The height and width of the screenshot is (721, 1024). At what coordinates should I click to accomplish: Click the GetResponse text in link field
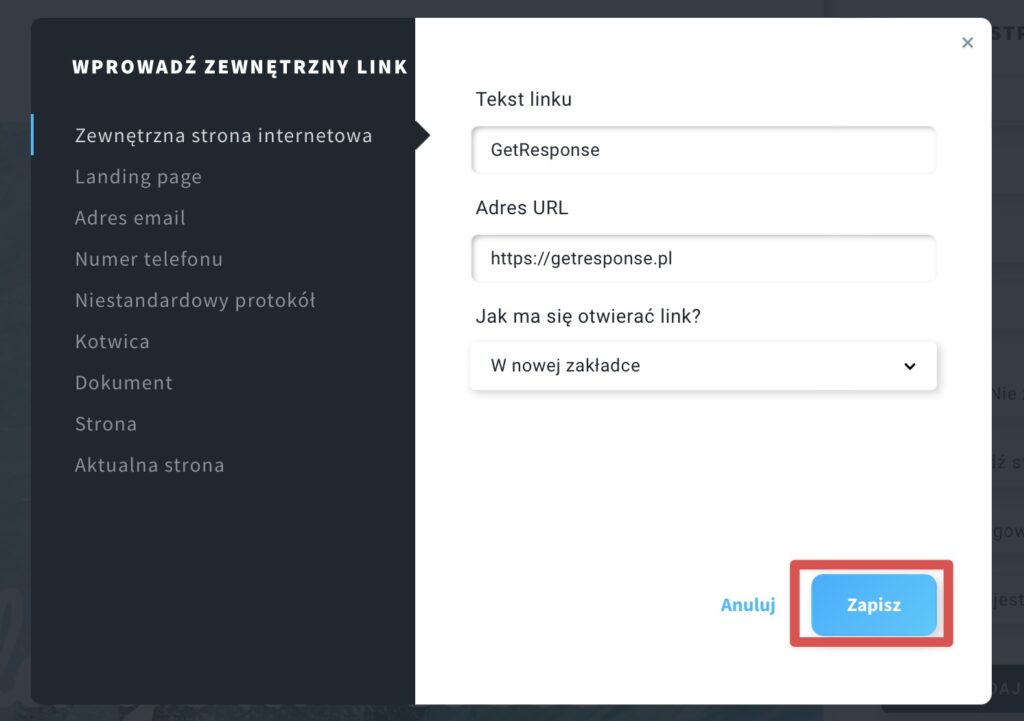[545, 150]
